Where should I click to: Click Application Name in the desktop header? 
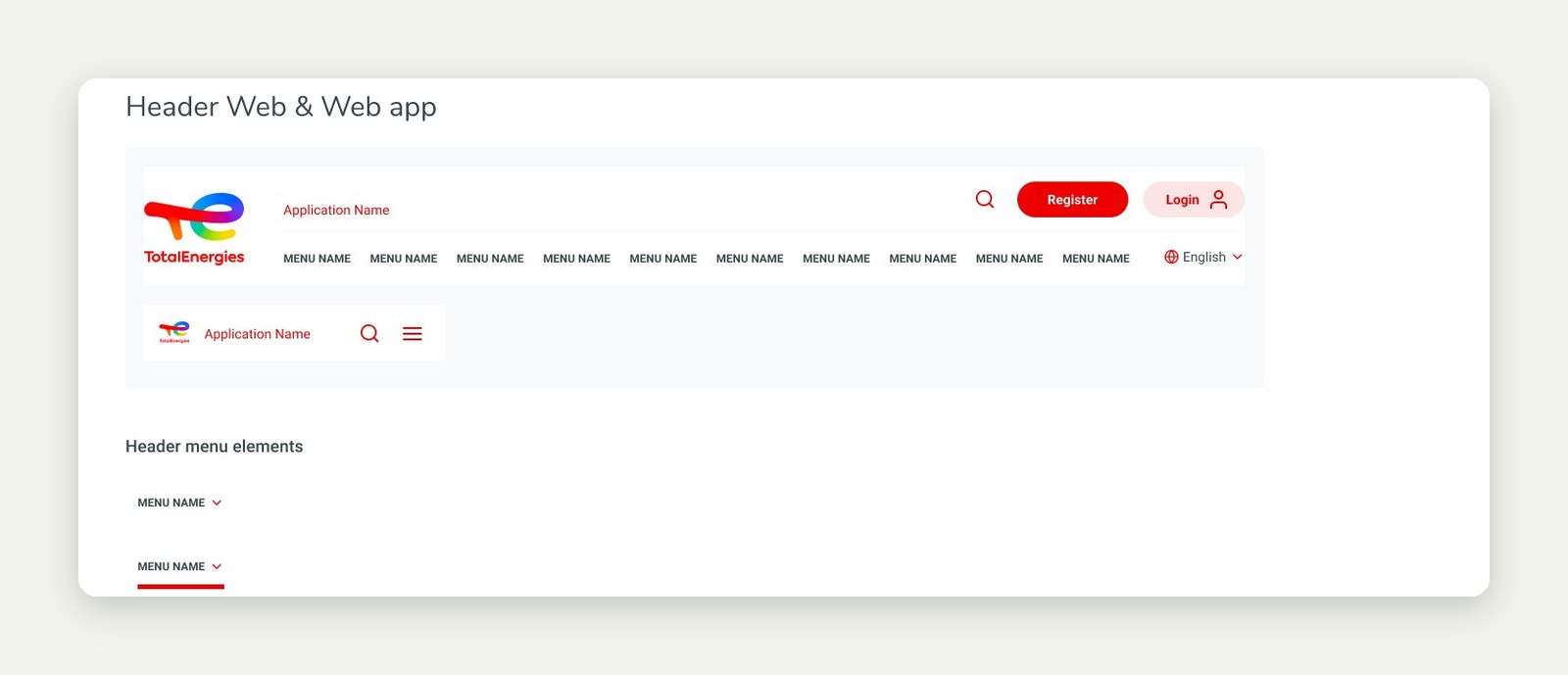[336, 210]
